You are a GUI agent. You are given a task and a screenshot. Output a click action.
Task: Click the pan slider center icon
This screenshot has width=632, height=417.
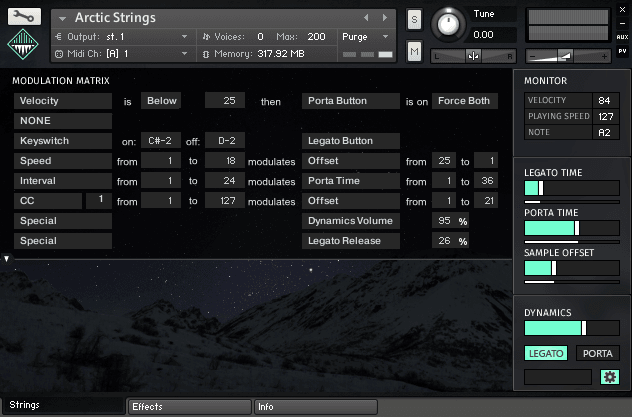click(473, 56)
